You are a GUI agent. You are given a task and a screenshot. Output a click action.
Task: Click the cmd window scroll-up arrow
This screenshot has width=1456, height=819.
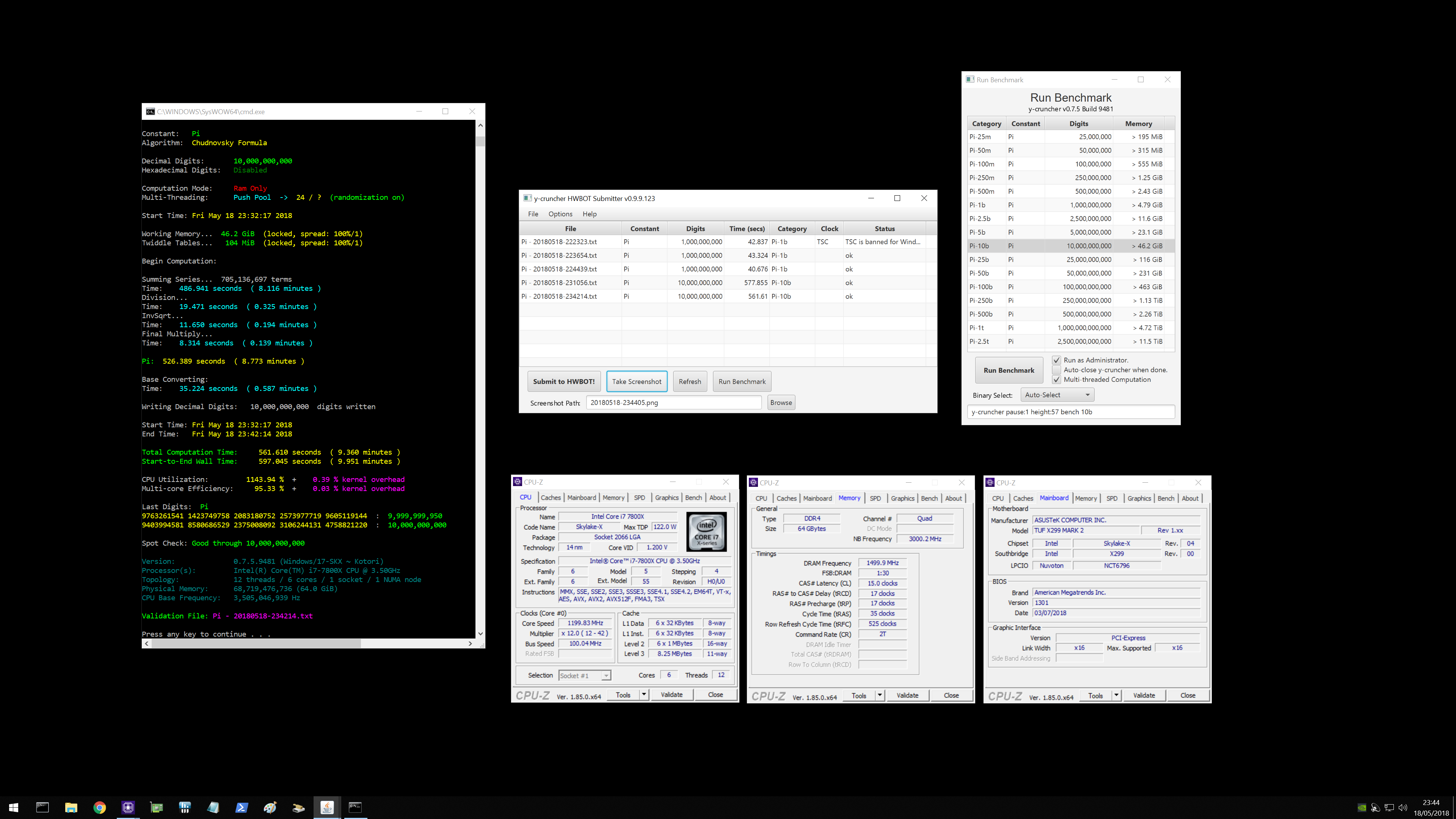[x=480, y=125]
